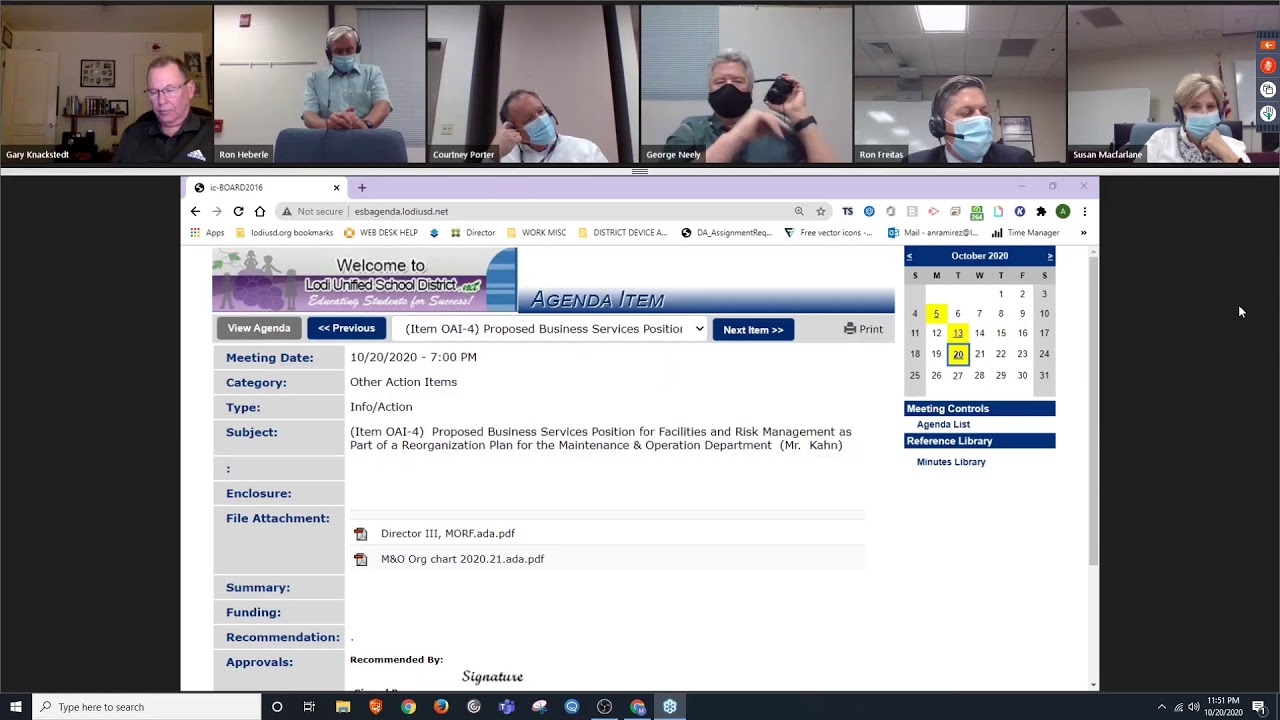
Task: Launch Firefox from the taskbar
Action: [x=441, y=707]
